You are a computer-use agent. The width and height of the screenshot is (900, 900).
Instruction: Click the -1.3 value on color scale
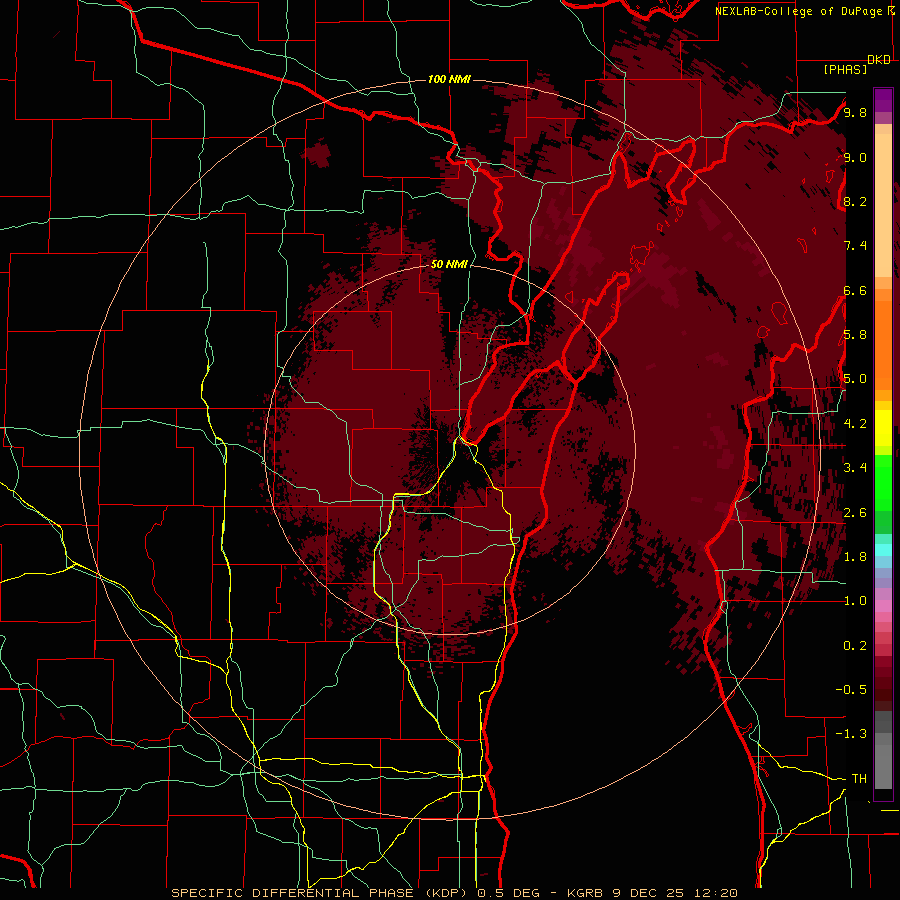(x=851, y=734)
